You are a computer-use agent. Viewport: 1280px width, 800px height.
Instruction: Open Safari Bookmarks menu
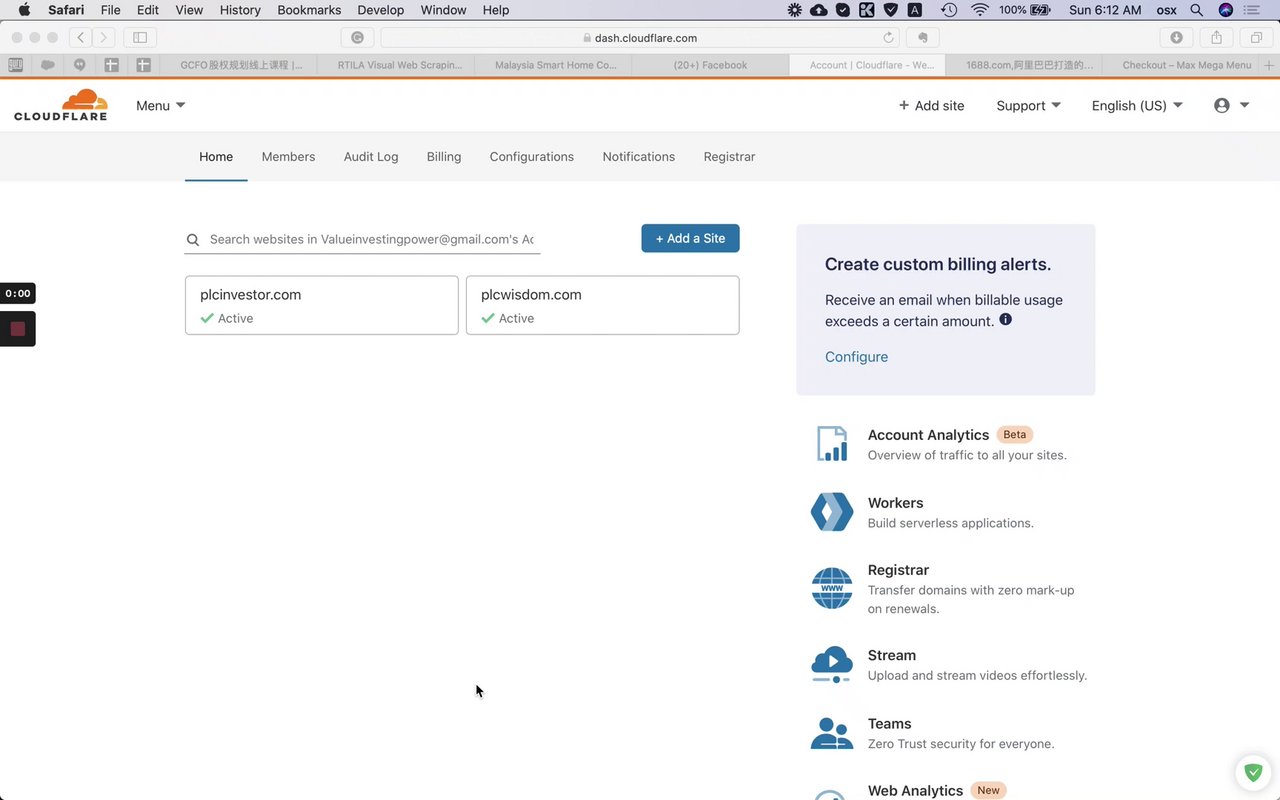pyautogui.click(x=309, y=10)
